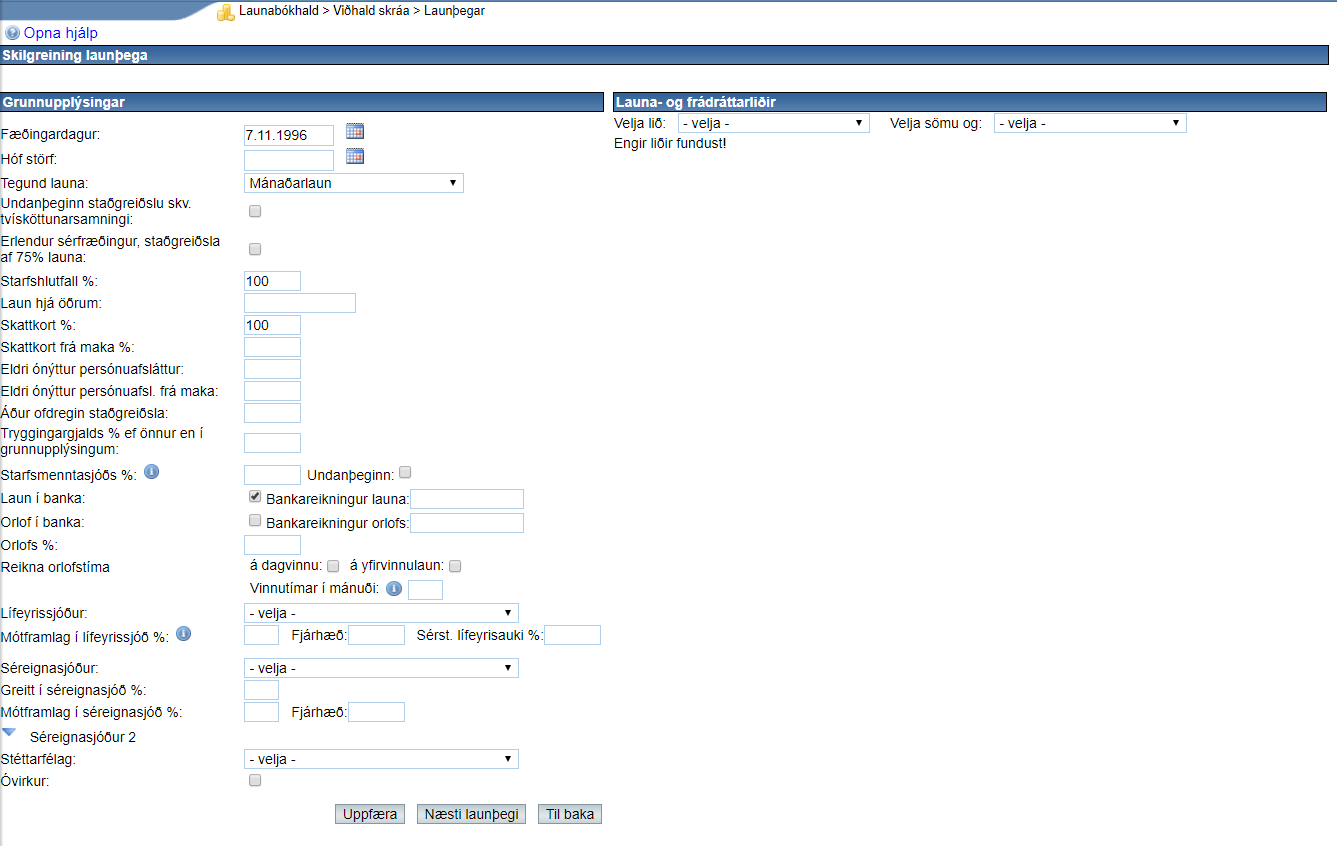
Task: Go to Næsti launþegi
Action: (x=471, y=814)
